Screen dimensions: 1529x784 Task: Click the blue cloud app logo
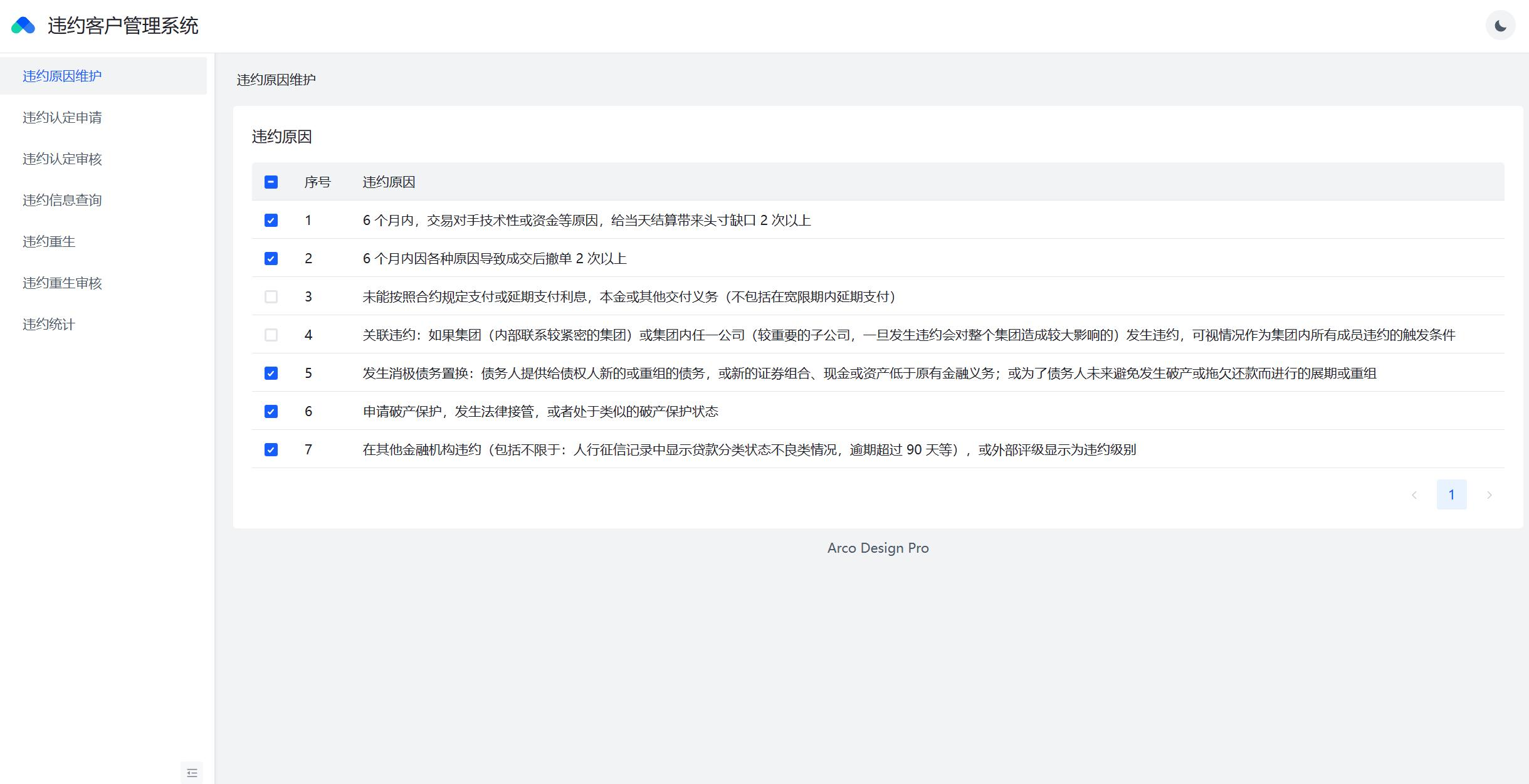tap(23, 26)
